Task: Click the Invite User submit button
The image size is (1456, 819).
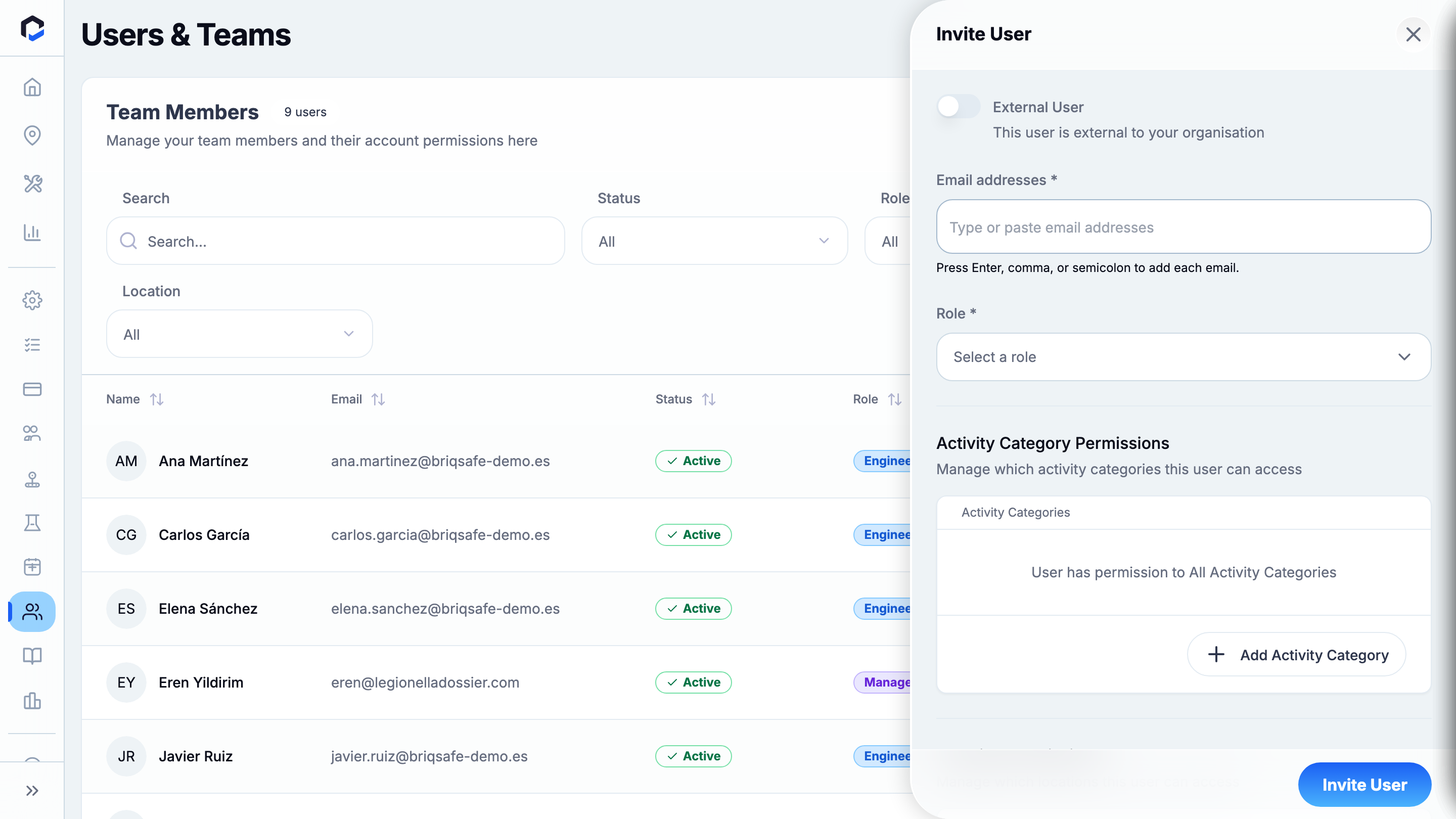Action: pyautogui.click(x=1364, y=785)
